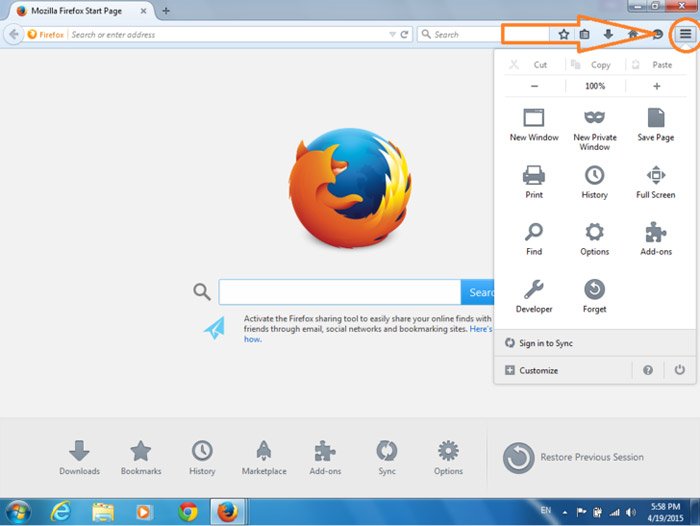This screenshot has height=526, width=700.
Task: Follow the "Here's how" link
Action: [481, 329]
